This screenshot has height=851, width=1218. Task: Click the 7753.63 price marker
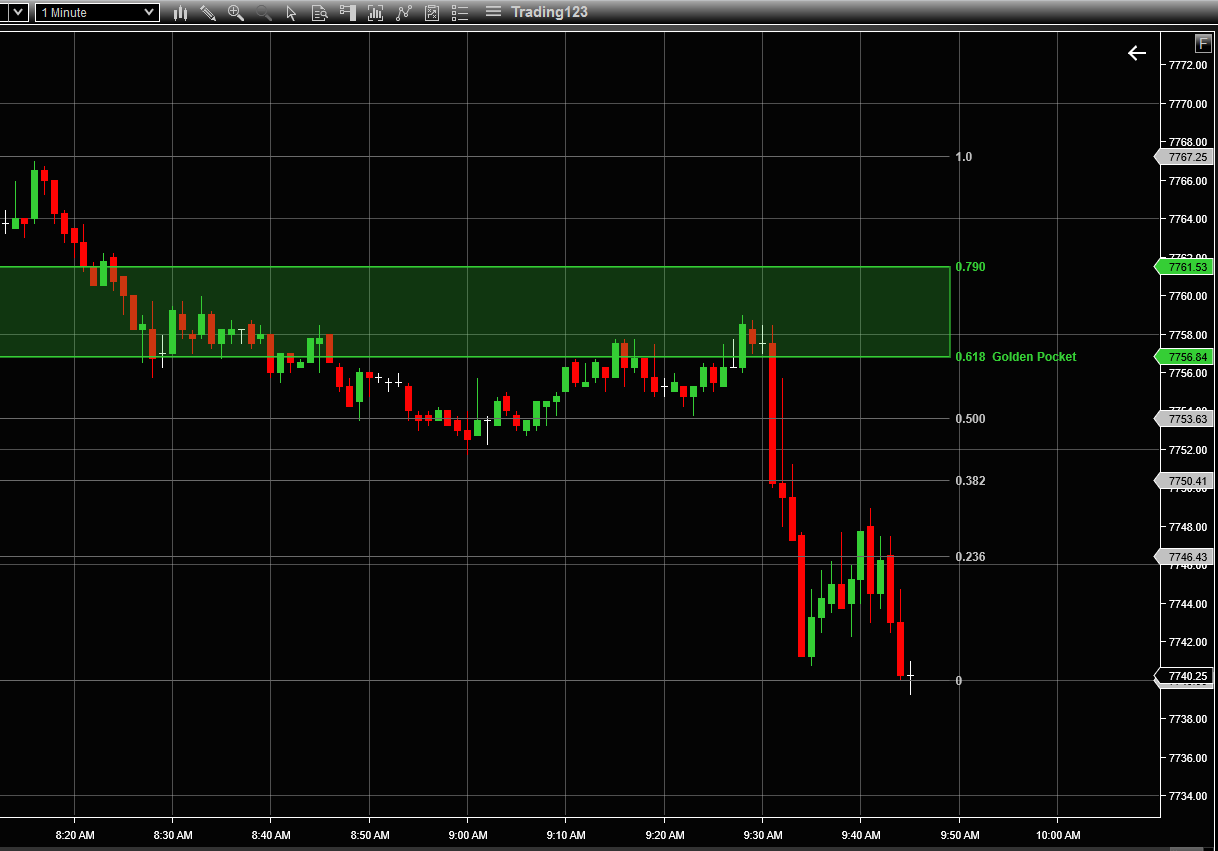1184,419
